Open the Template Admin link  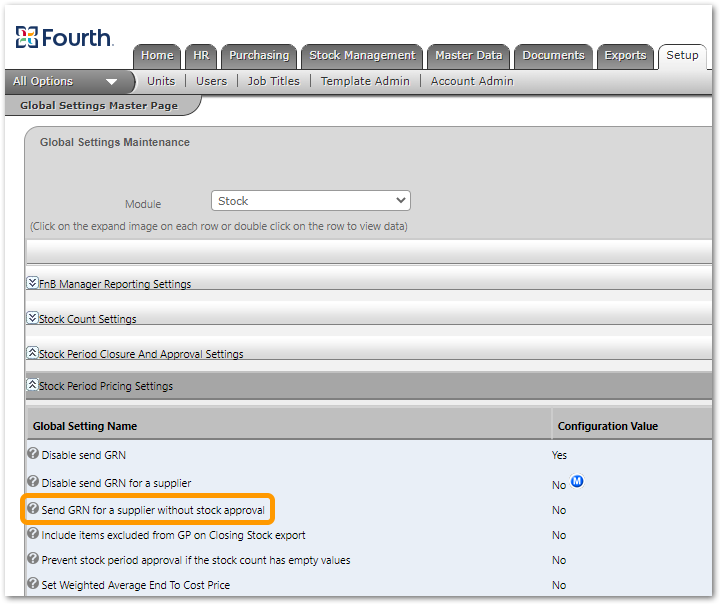pos(365,81)
